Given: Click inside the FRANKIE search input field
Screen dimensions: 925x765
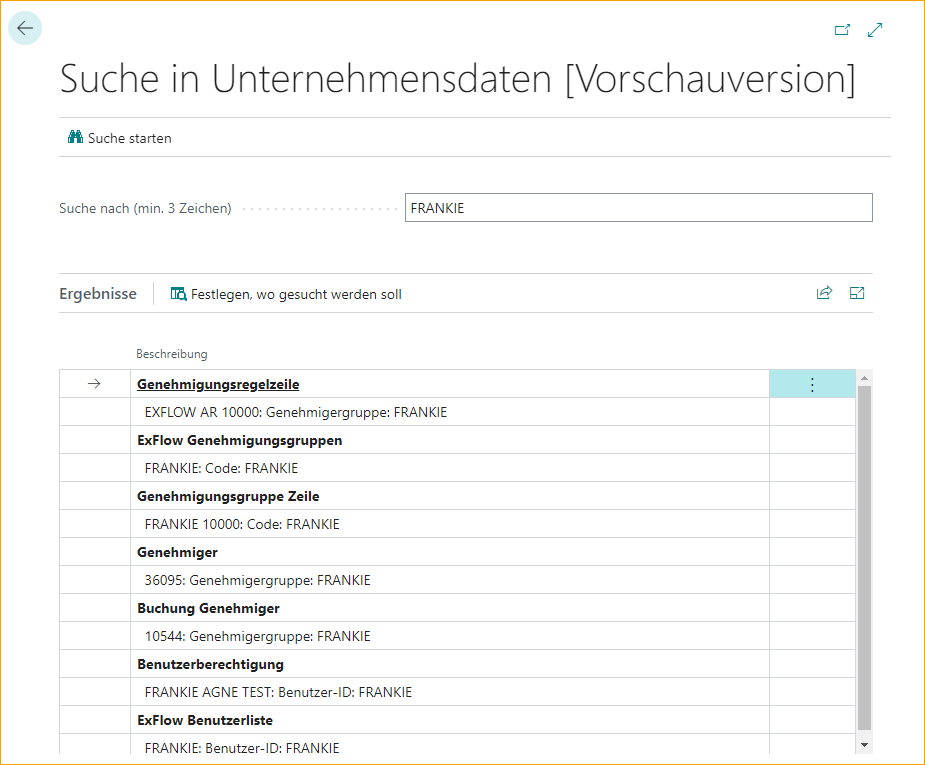Looking at the screenshot, I should pyautogui.click(x=638, y=207).
